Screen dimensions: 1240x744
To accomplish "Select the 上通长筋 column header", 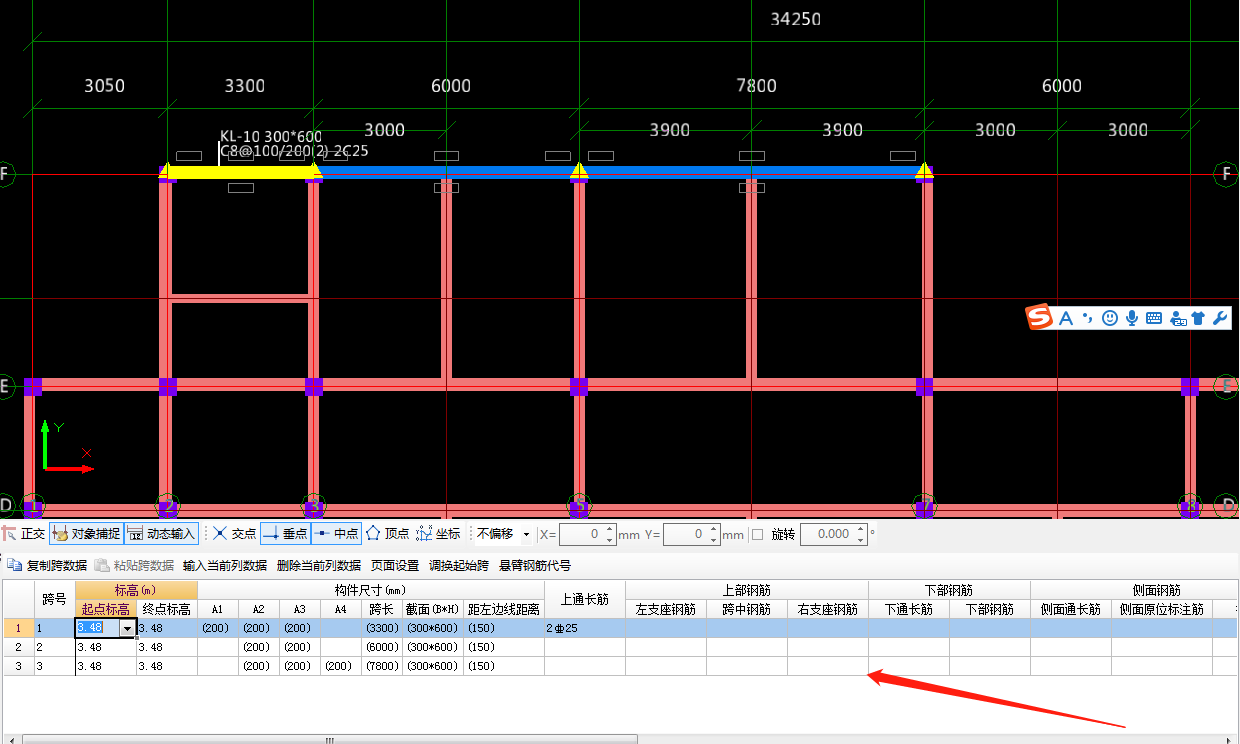I will 585,600.
